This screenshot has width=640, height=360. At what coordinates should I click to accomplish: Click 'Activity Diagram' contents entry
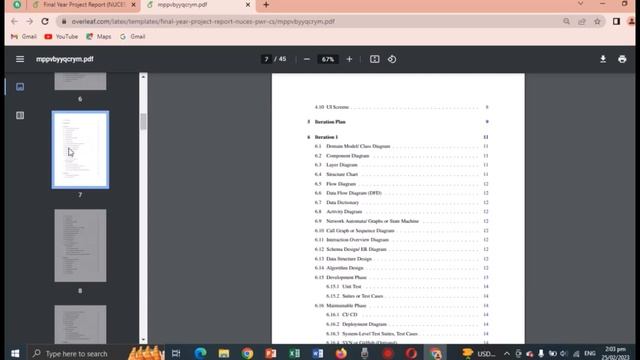(344, 211)
